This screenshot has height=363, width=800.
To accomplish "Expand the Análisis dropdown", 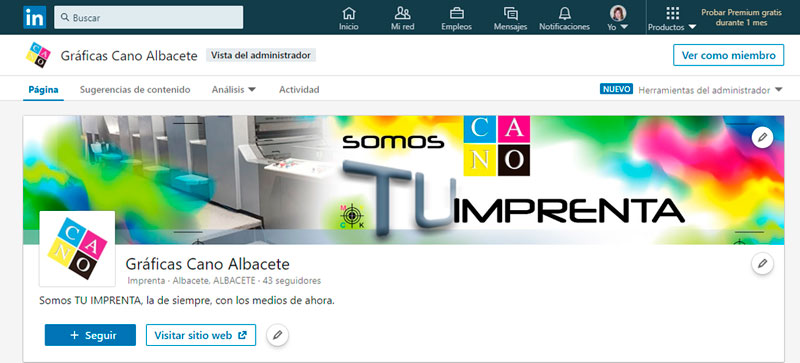I will (x=234, y=90).
